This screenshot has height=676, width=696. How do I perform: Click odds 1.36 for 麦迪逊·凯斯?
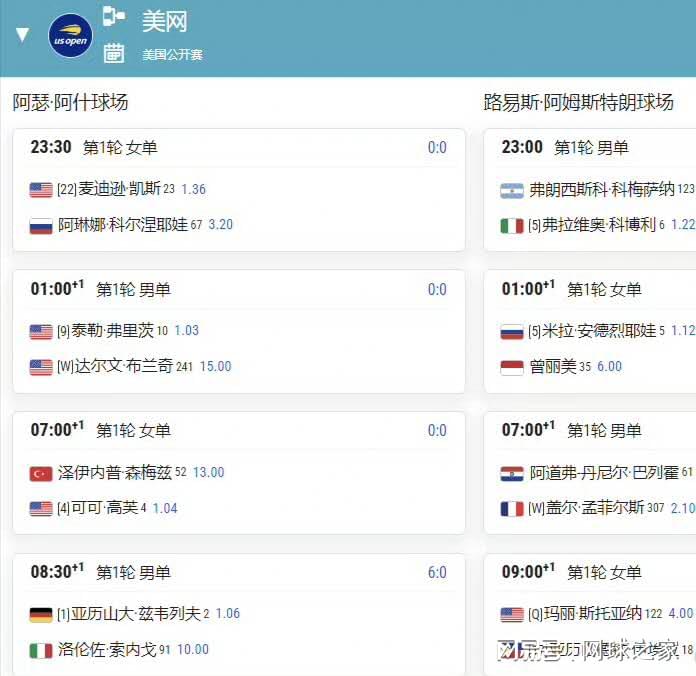[194, 190]
